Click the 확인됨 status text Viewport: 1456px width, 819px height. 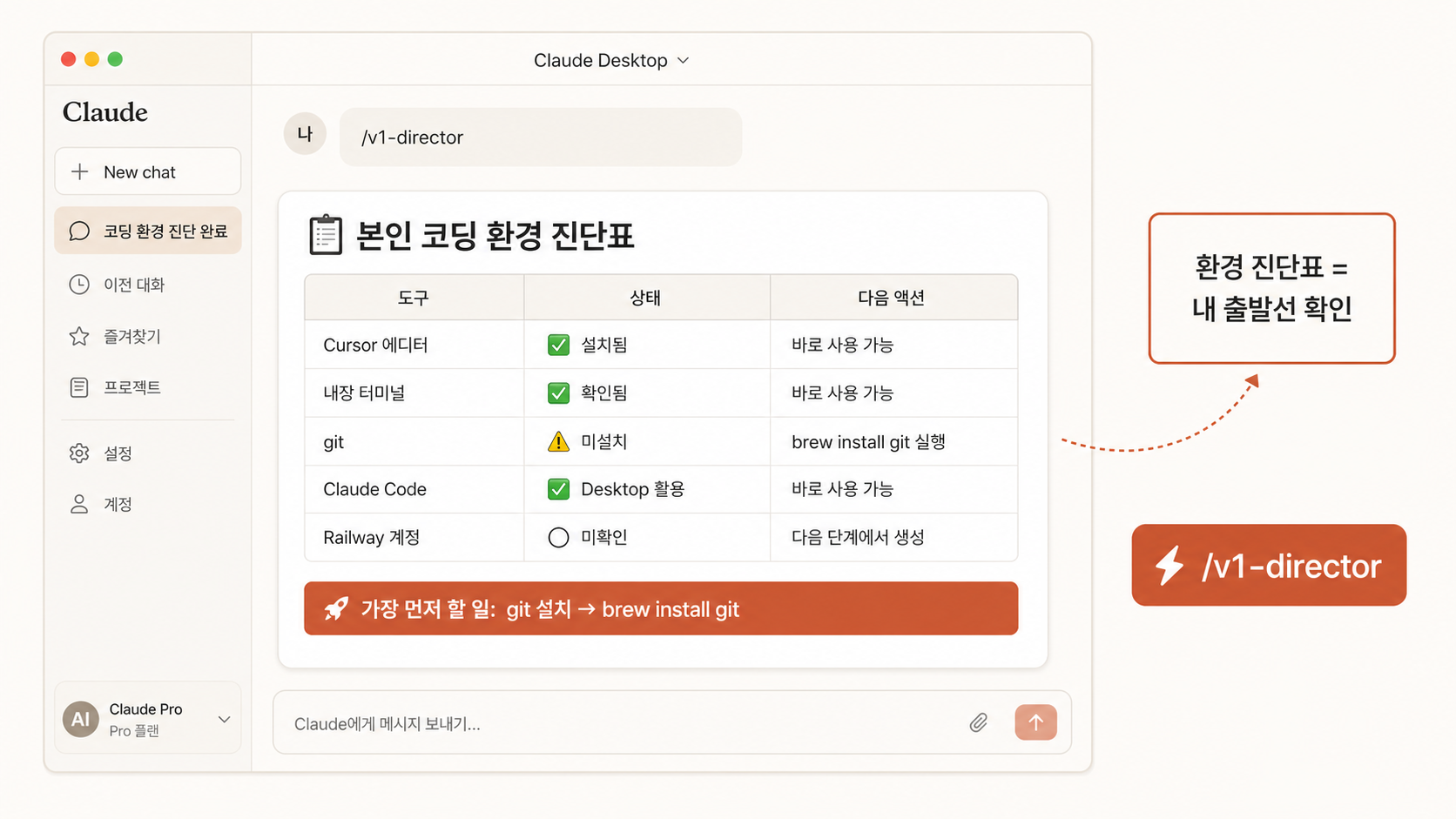click(x=604, y=393)
